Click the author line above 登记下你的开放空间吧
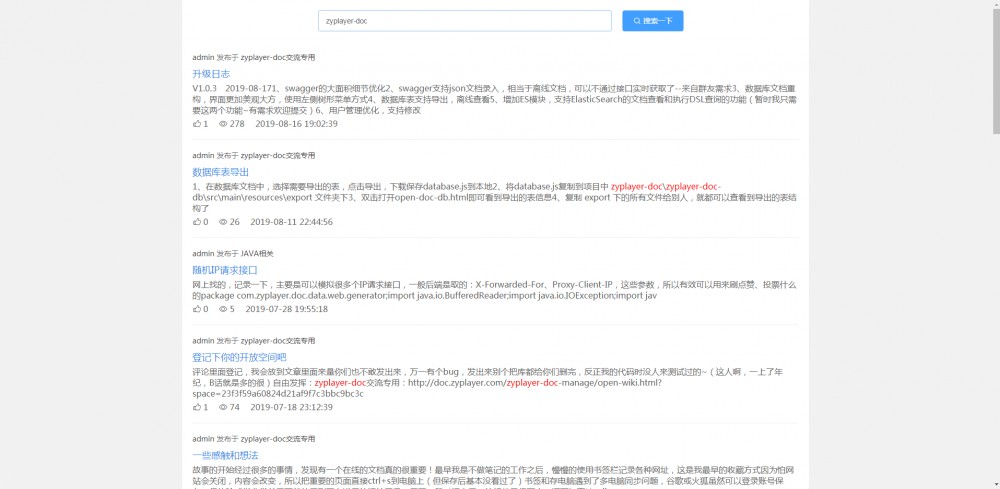This screenshot has width=1000, height=489. (x=254, y=340)
